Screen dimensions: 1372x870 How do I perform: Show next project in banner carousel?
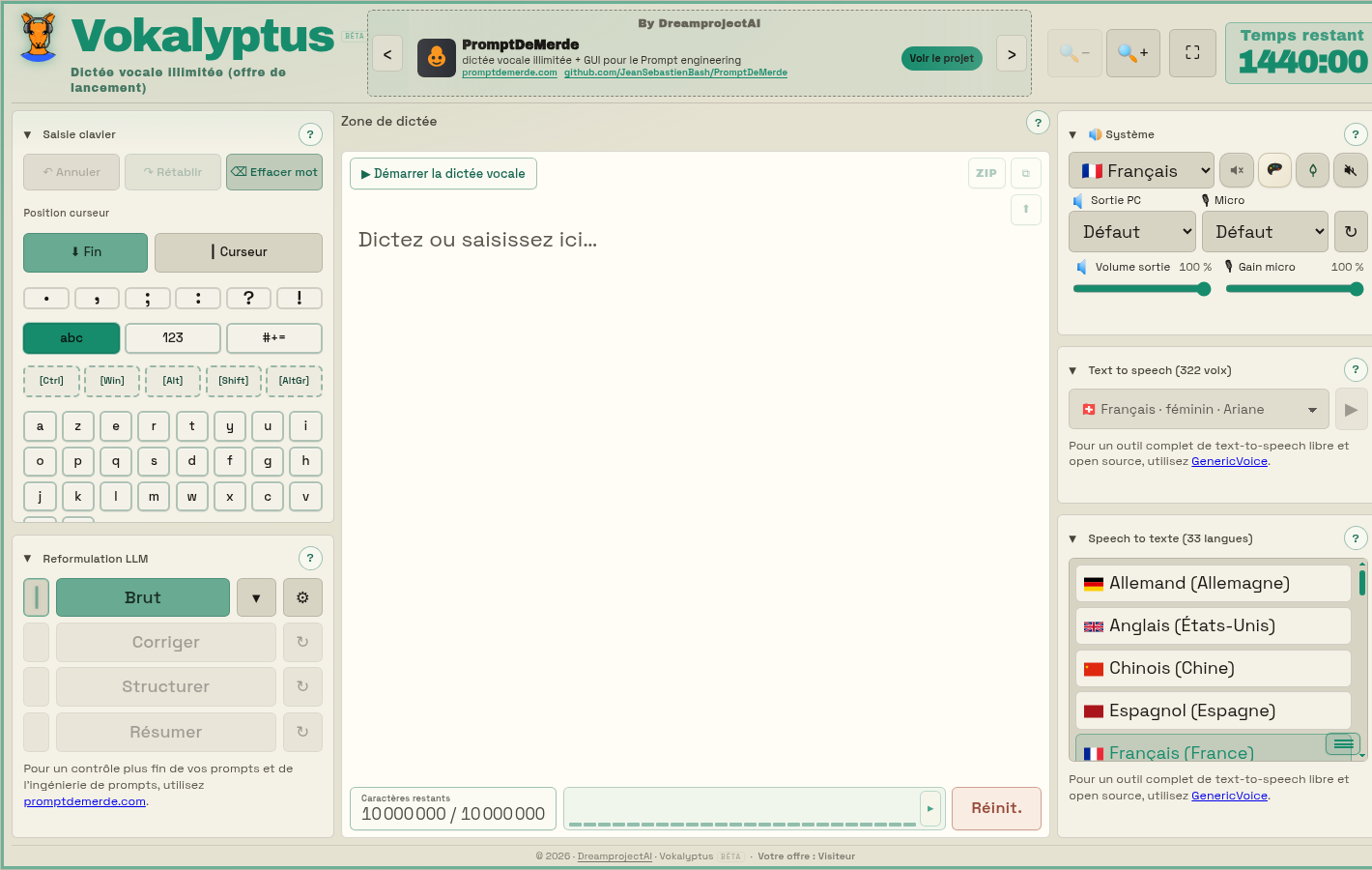(x=1012, y=54)
